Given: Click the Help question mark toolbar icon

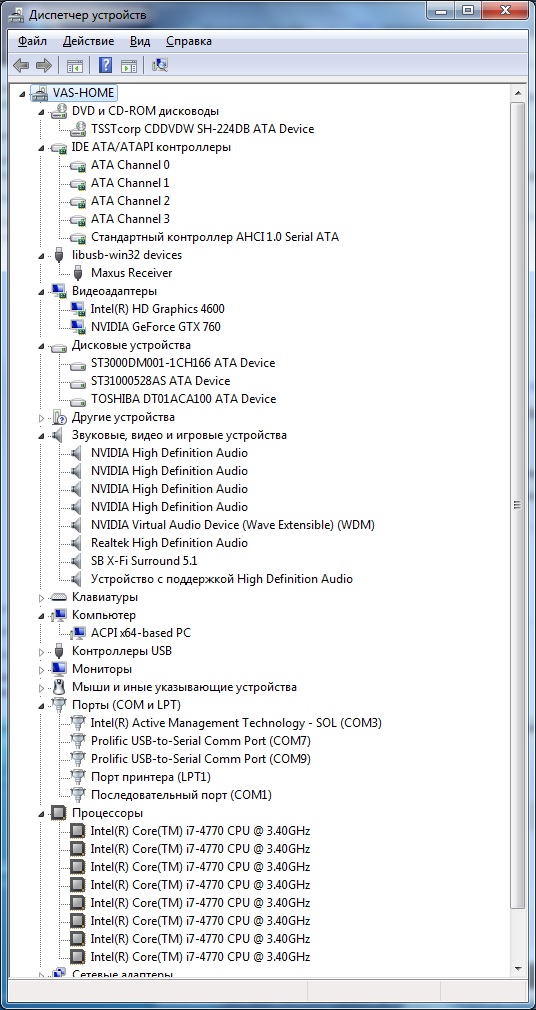Looking at the screenshot, I should 105,65.
